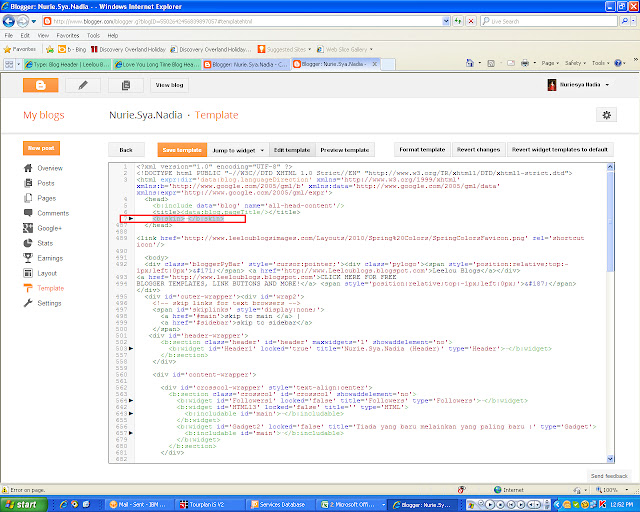Click the Overview house icon
Screen dimensions: 640x512
tap(28, 168)
